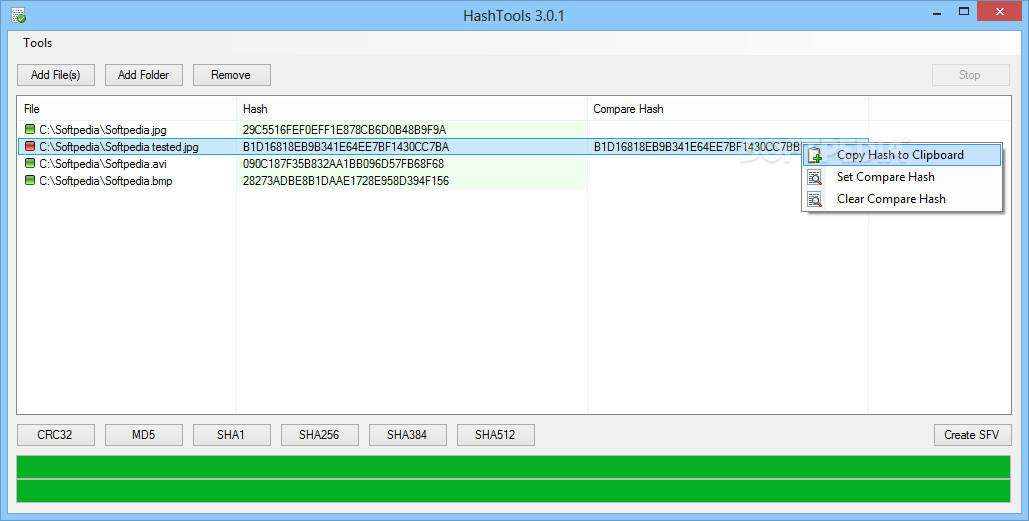This screenshot has height=521, width=1029.
Task: Click the Compare Hash column header
Action: (728, 109)
